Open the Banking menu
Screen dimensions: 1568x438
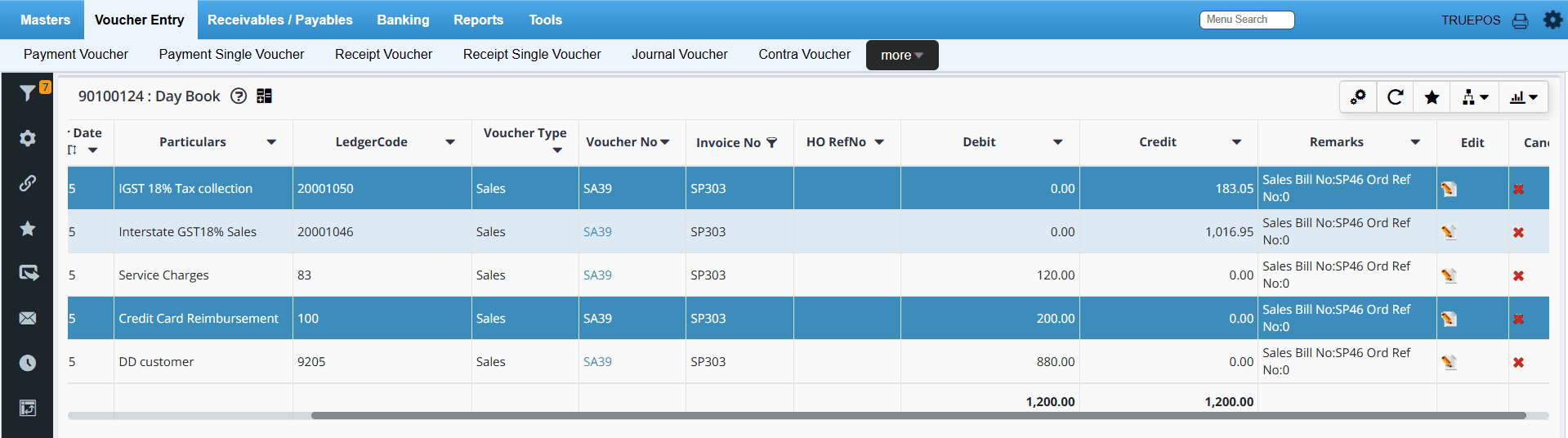[403, 20]
